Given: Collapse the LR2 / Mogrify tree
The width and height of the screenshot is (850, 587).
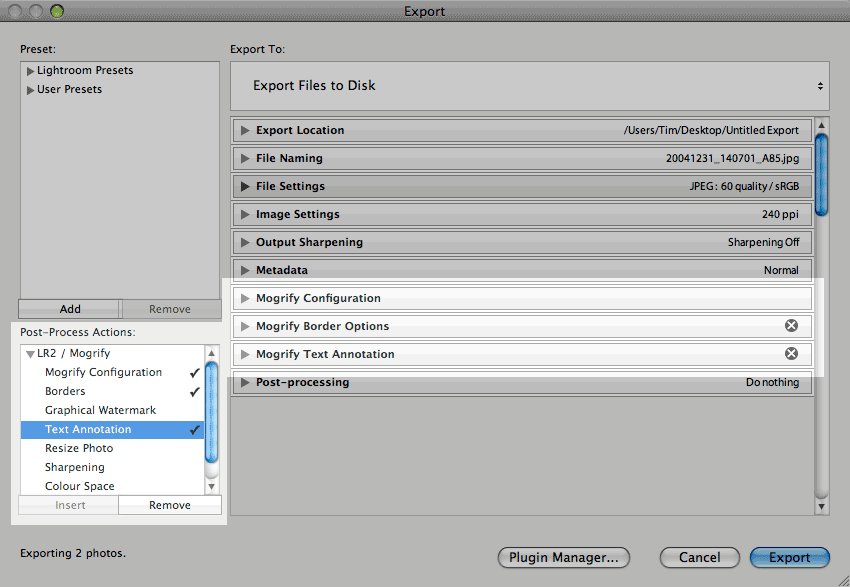Looking at the screenshot, I should click(31, 353).
